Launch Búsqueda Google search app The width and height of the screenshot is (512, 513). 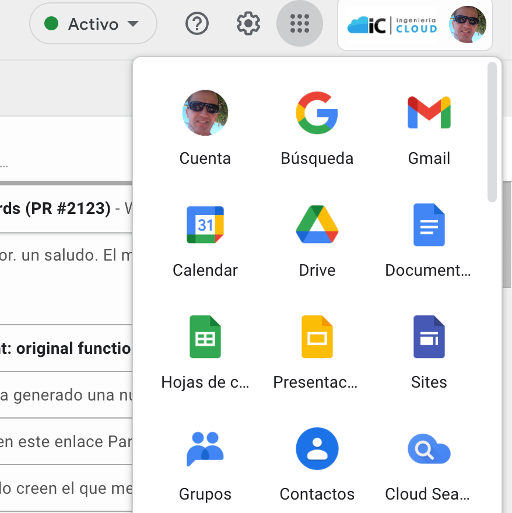point(317,128)
